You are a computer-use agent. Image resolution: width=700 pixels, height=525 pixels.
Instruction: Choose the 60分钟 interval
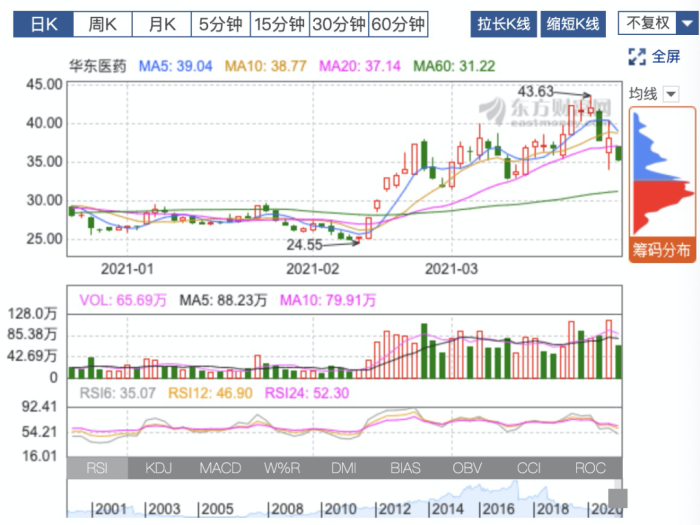[398, 24]
